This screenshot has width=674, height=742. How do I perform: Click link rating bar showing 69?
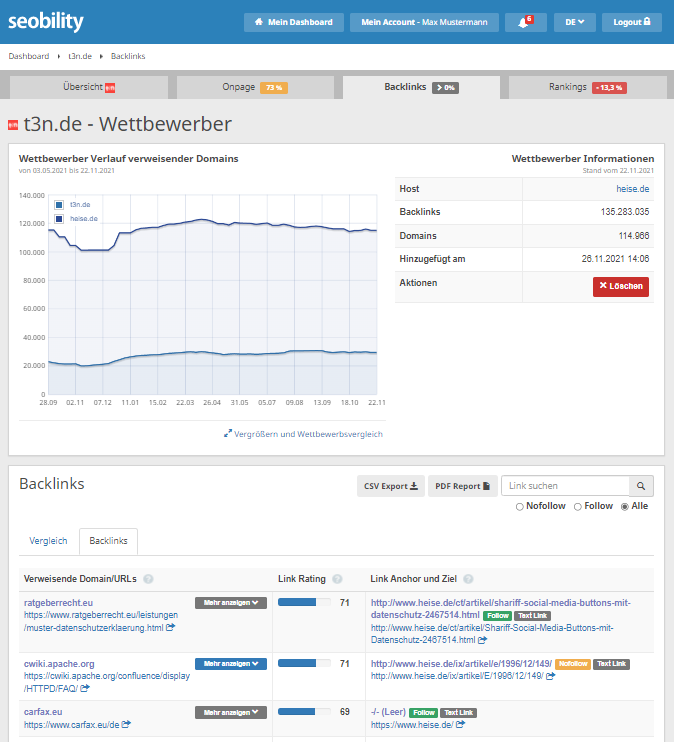pyautogui.click(x=304, y=712)
